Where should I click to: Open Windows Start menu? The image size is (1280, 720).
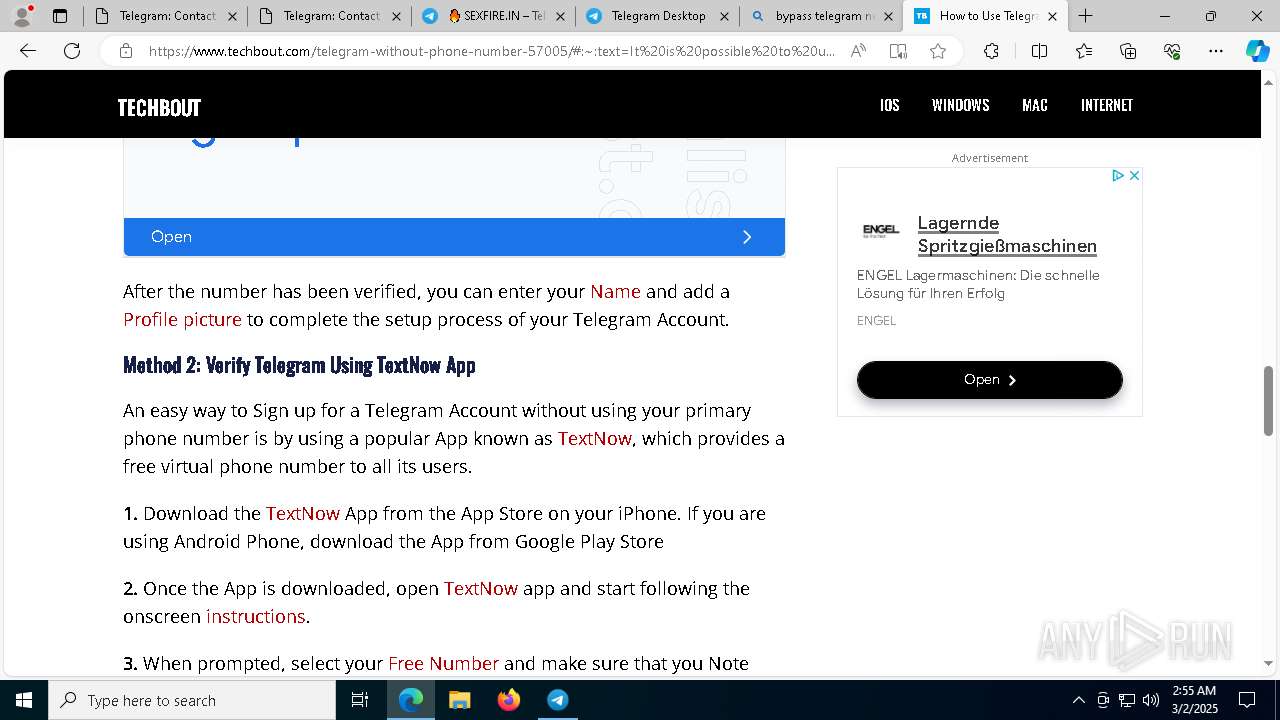(x=24, y=700)
